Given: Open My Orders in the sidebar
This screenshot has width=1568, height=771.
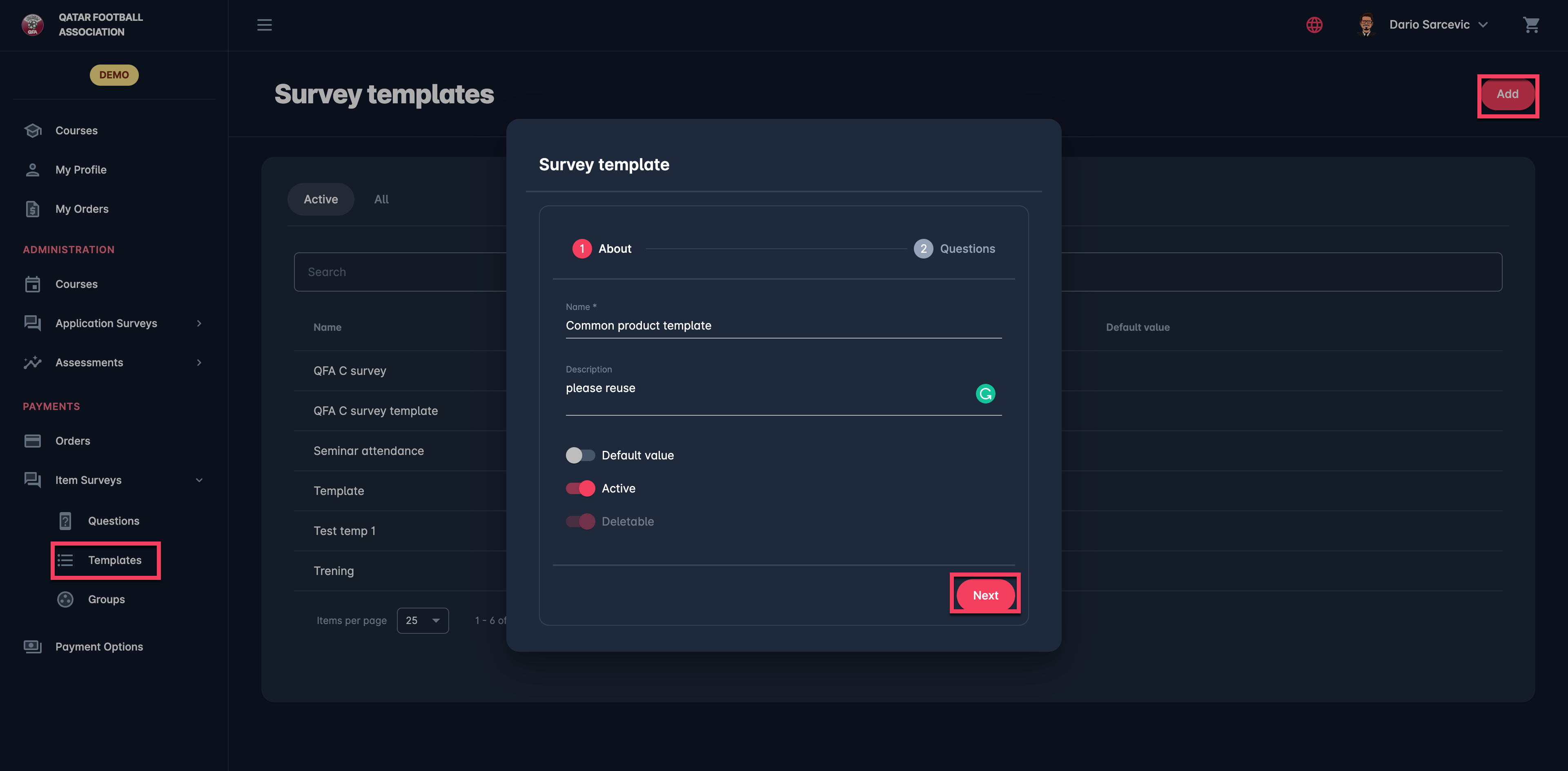Looking at the screenshot, I should (x=82, y=209).
